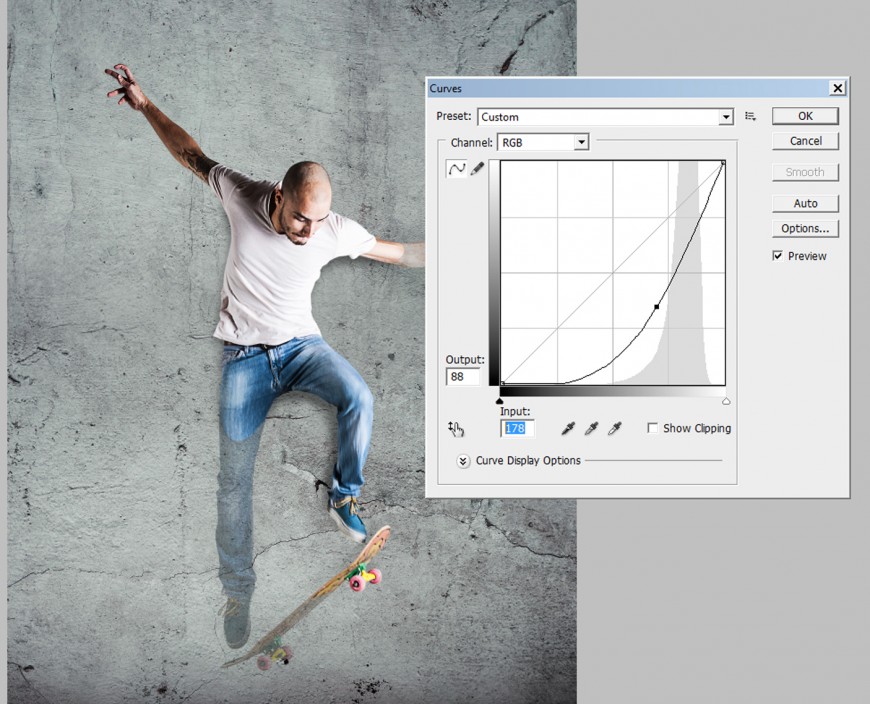The image size is (870, 704).
Task: Click the Output value field
Action: click(463, 377)
